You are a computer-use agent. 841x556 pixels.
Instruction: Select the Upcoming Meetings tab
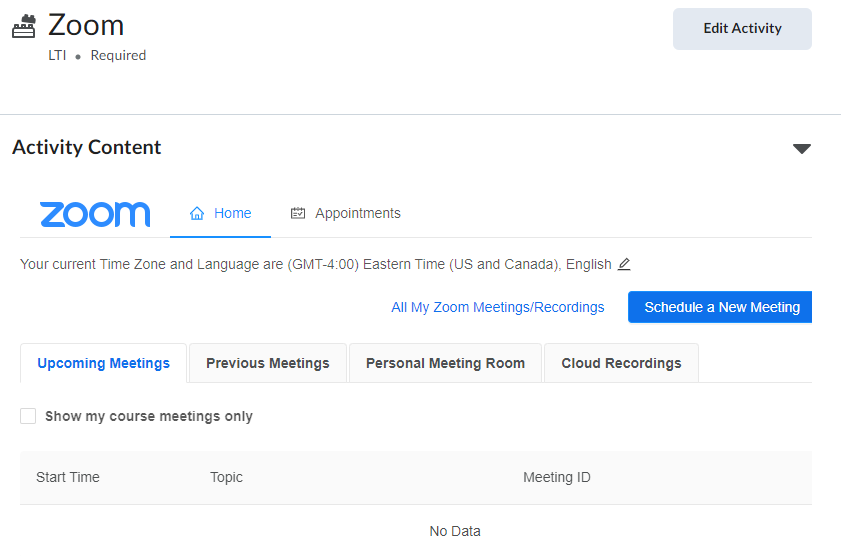point(104,363)
